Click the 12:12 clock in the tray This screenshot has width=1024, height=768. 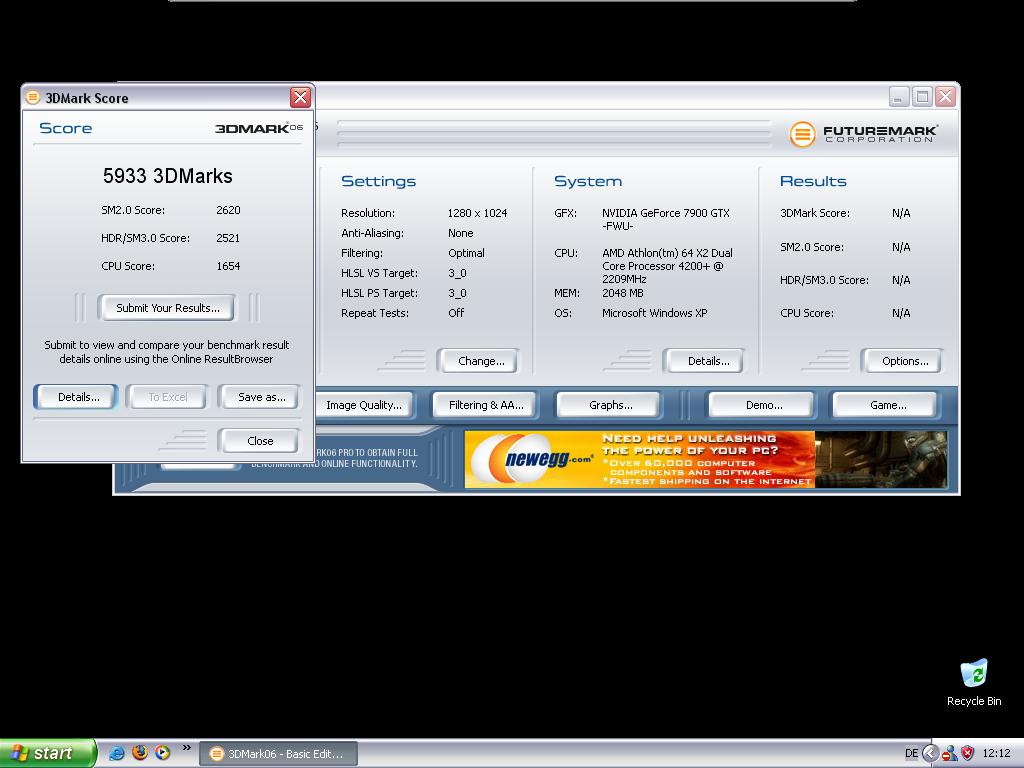(996, 753)
